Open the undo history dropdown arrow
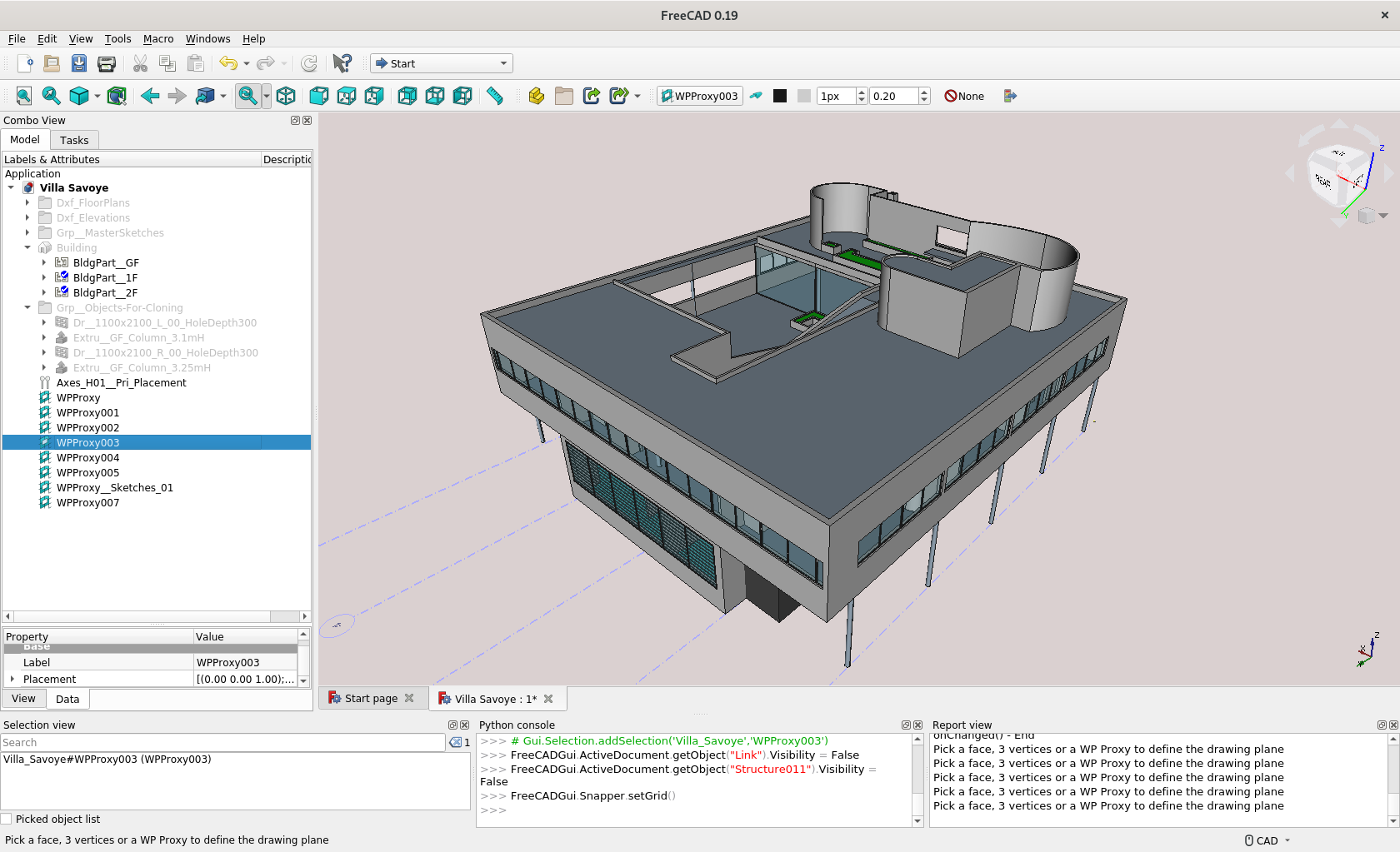 [x=247, y=63]
